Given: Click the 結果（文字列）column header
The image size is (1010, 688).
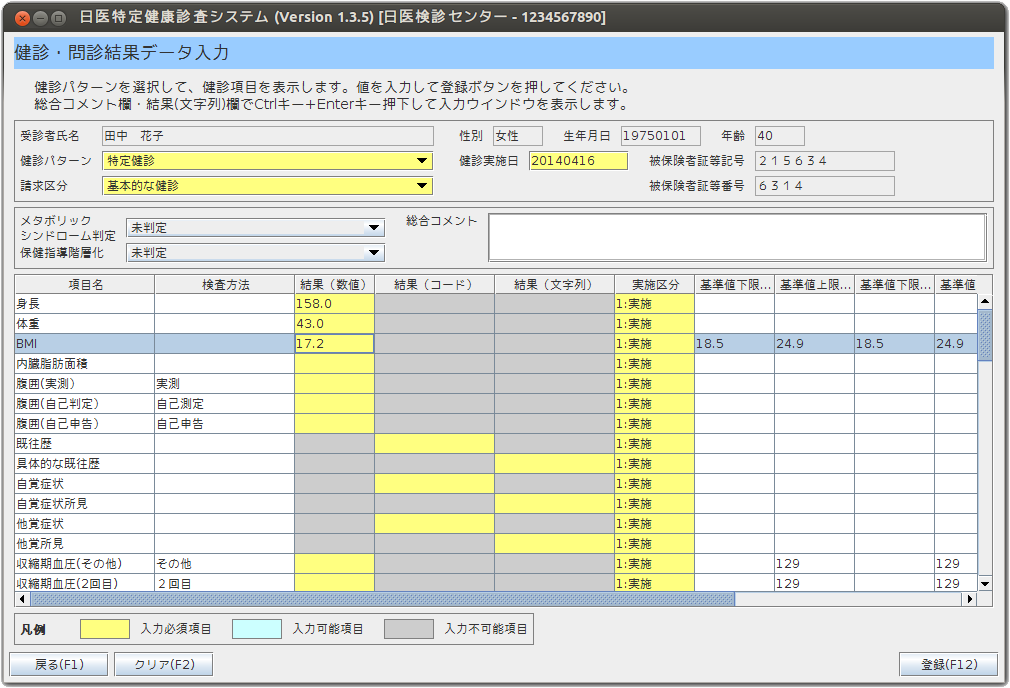Looking at the screenshot, I should [x=554, y=285].
